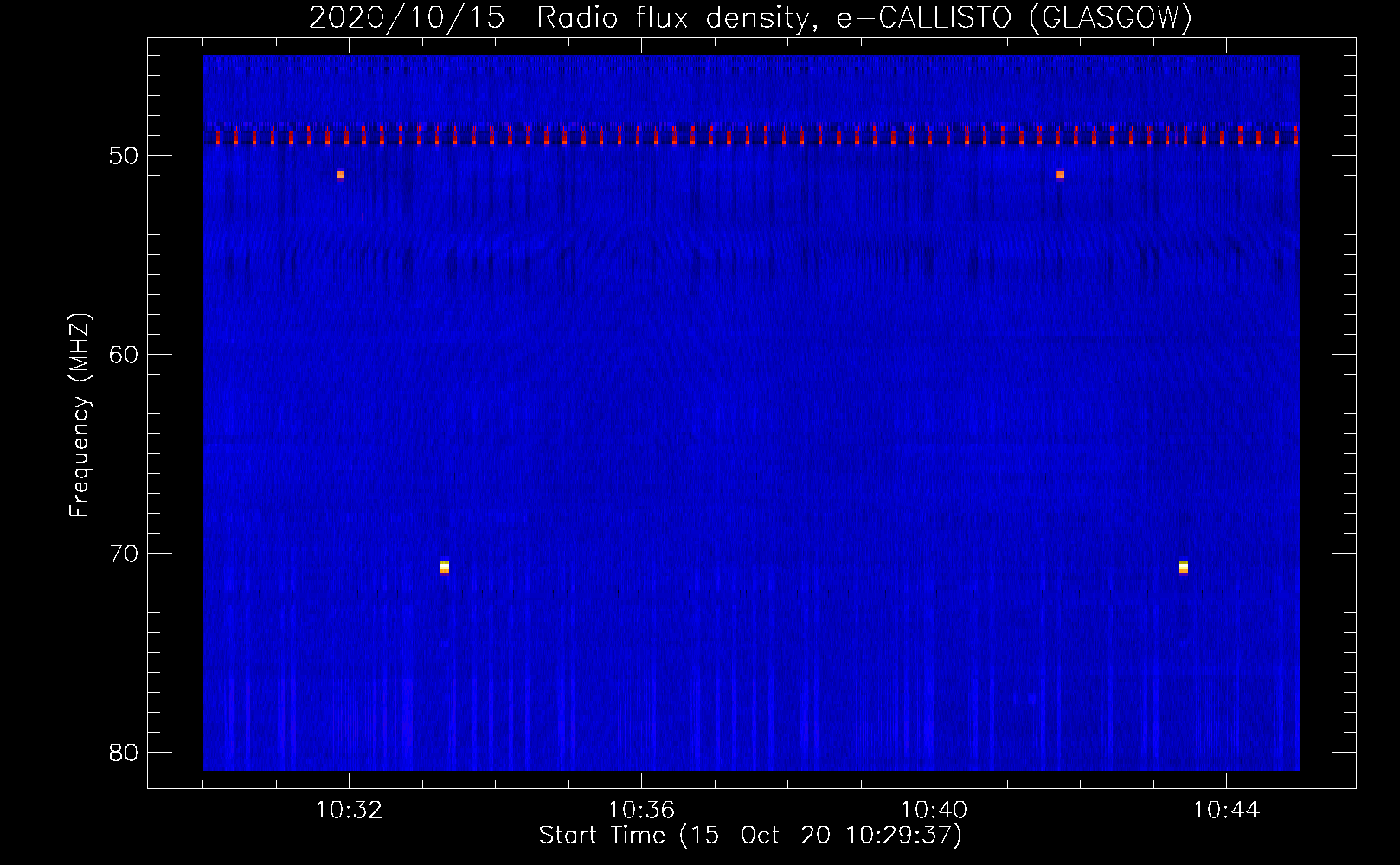The image size is (1400, 865).
Task: Click the bright spot near 71 MHz around 10:33
Action: pos(445,567)
